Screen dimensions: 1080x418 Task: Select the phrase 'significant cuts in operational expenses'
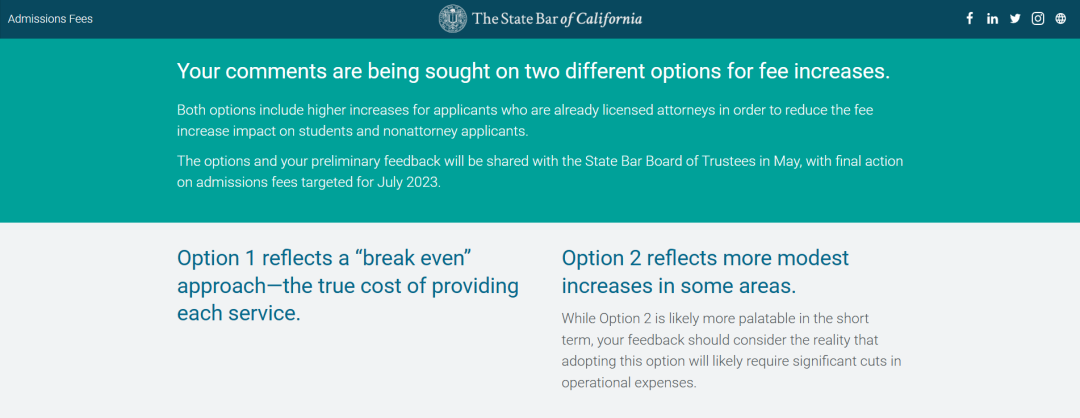731,372
